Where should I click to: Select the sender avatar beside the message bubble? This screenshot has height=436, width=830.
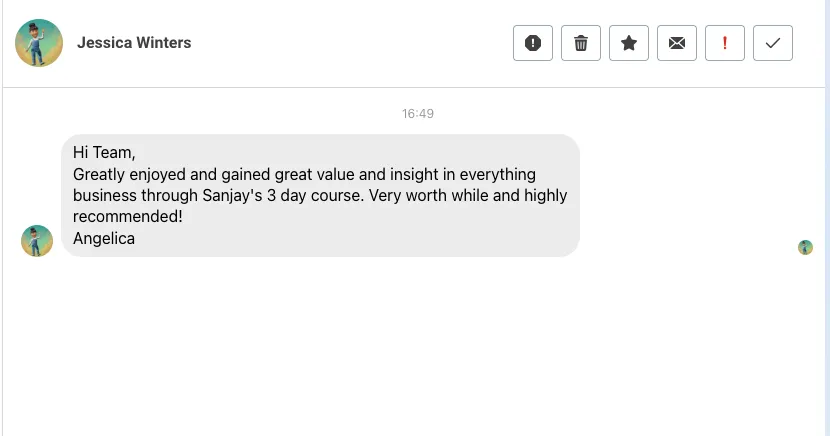pyautogui.click(x=37, y=241)
